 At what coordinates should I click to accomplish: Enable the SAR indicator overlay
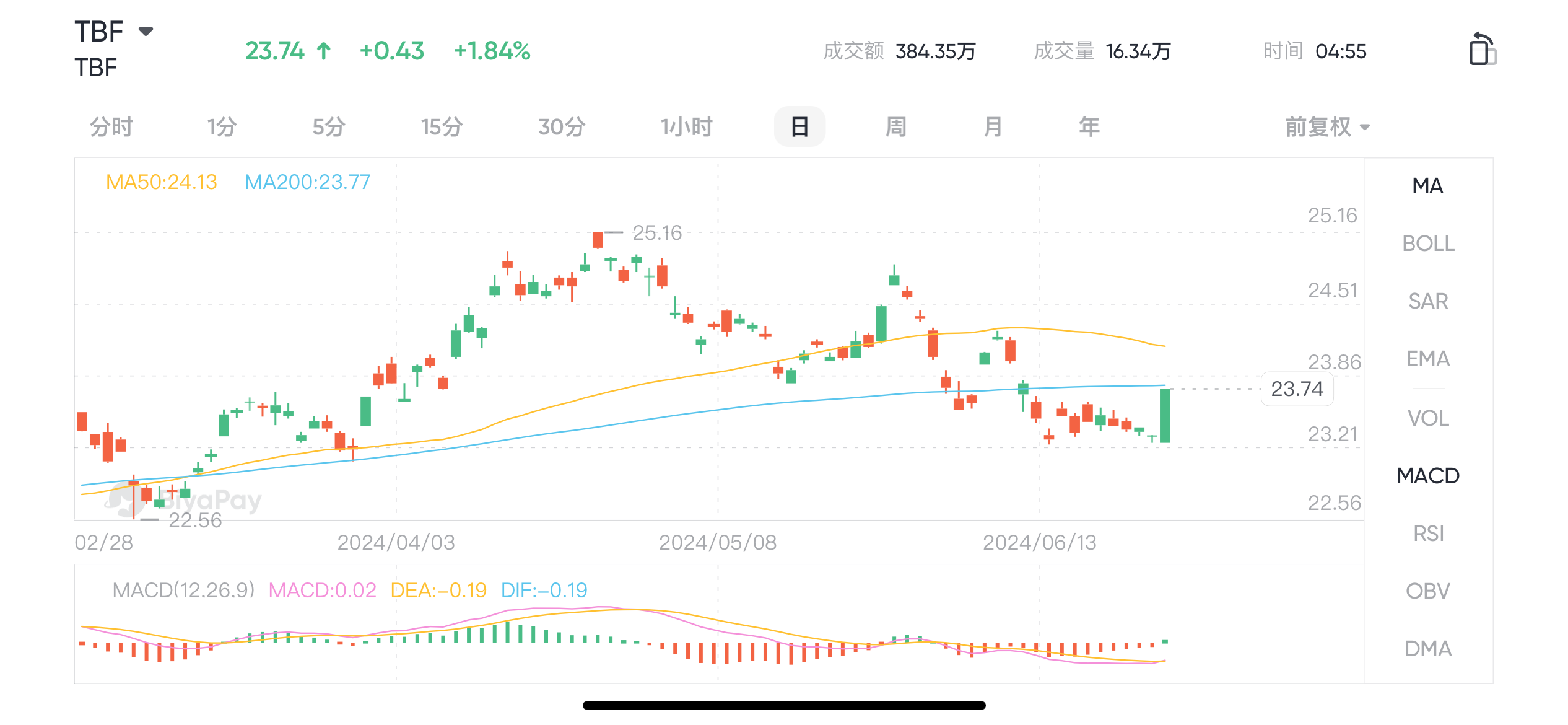(x=1428, y=301)
